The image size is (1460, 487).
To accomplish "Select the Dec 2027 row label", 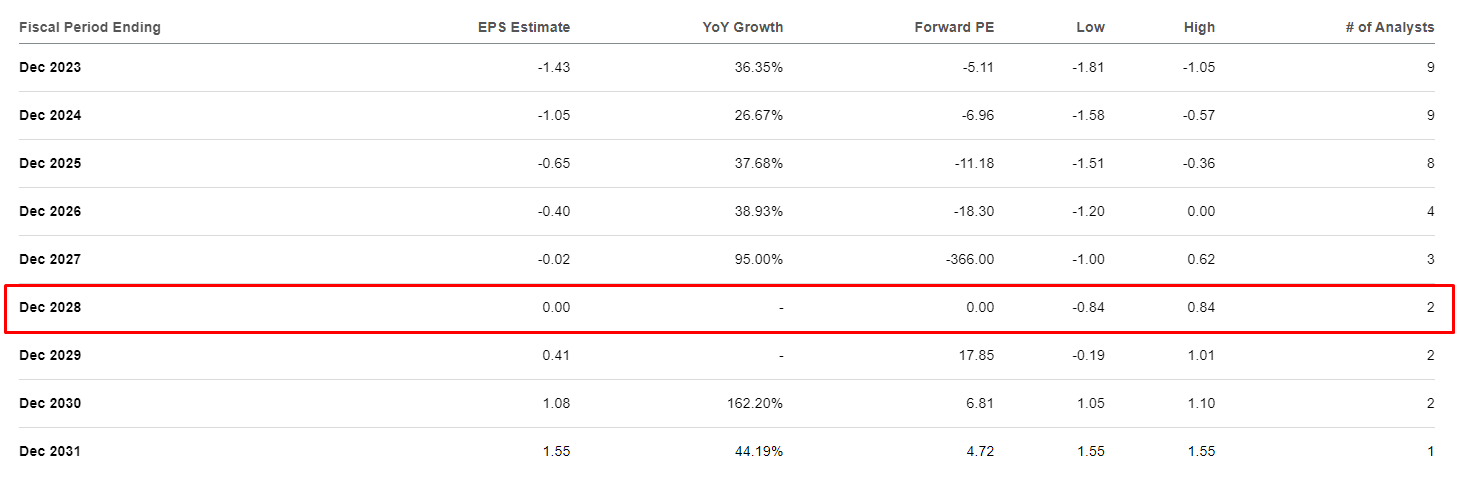I will pos(50,260).
